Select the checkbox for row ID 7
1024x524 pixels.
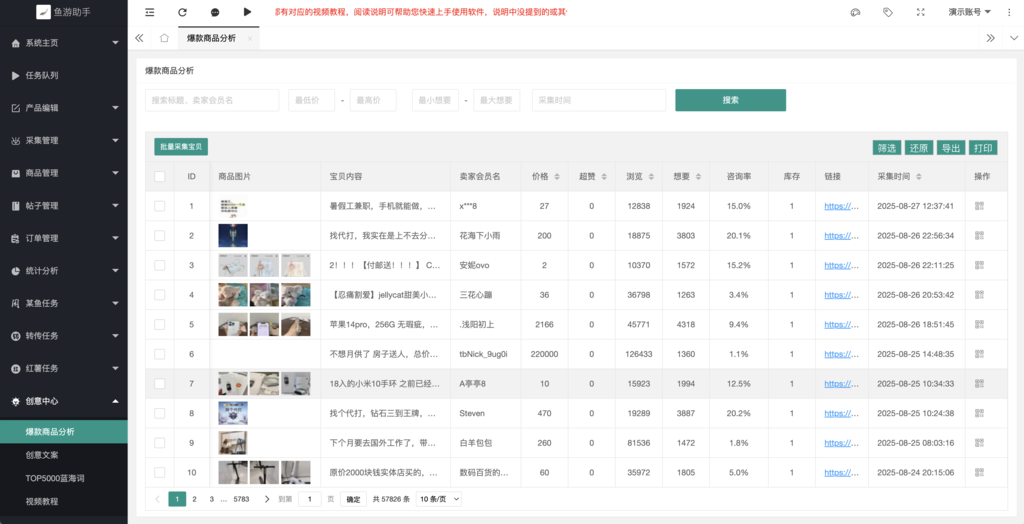160,383
